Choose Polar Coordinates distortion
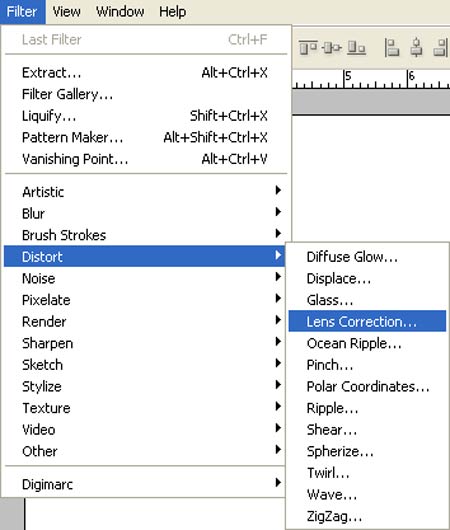This screenshot has height=530, width=450. (367, 386)
